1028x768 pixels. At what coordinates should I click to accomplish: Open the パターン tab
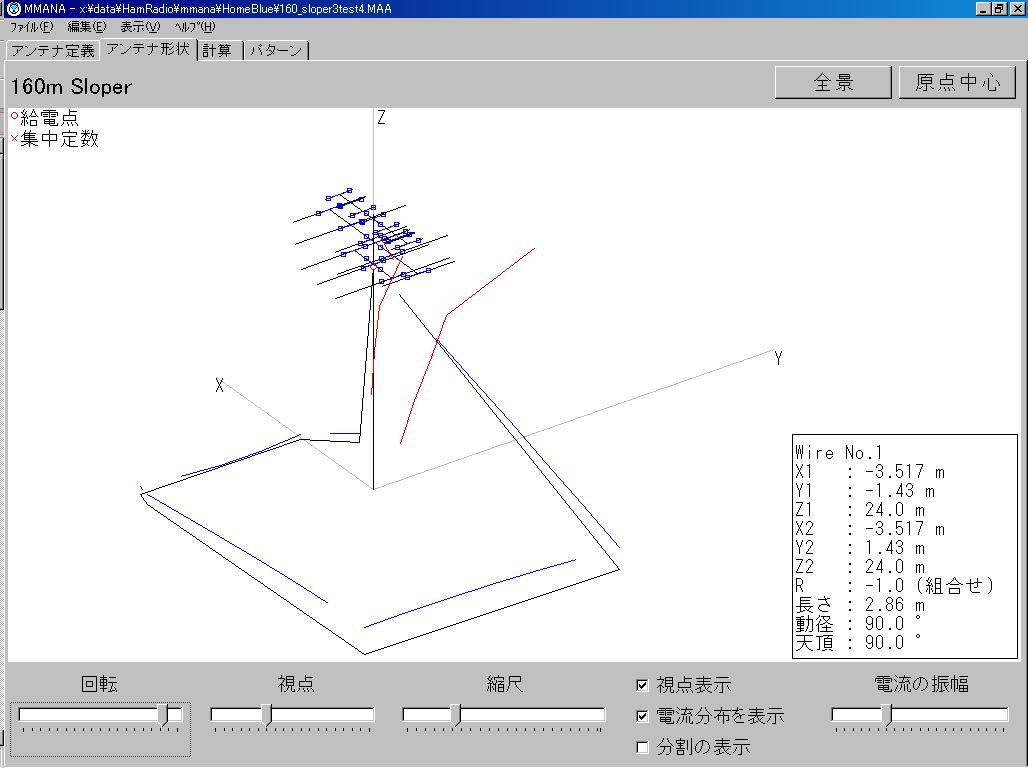pyautogui.click(x=276, y=50)
